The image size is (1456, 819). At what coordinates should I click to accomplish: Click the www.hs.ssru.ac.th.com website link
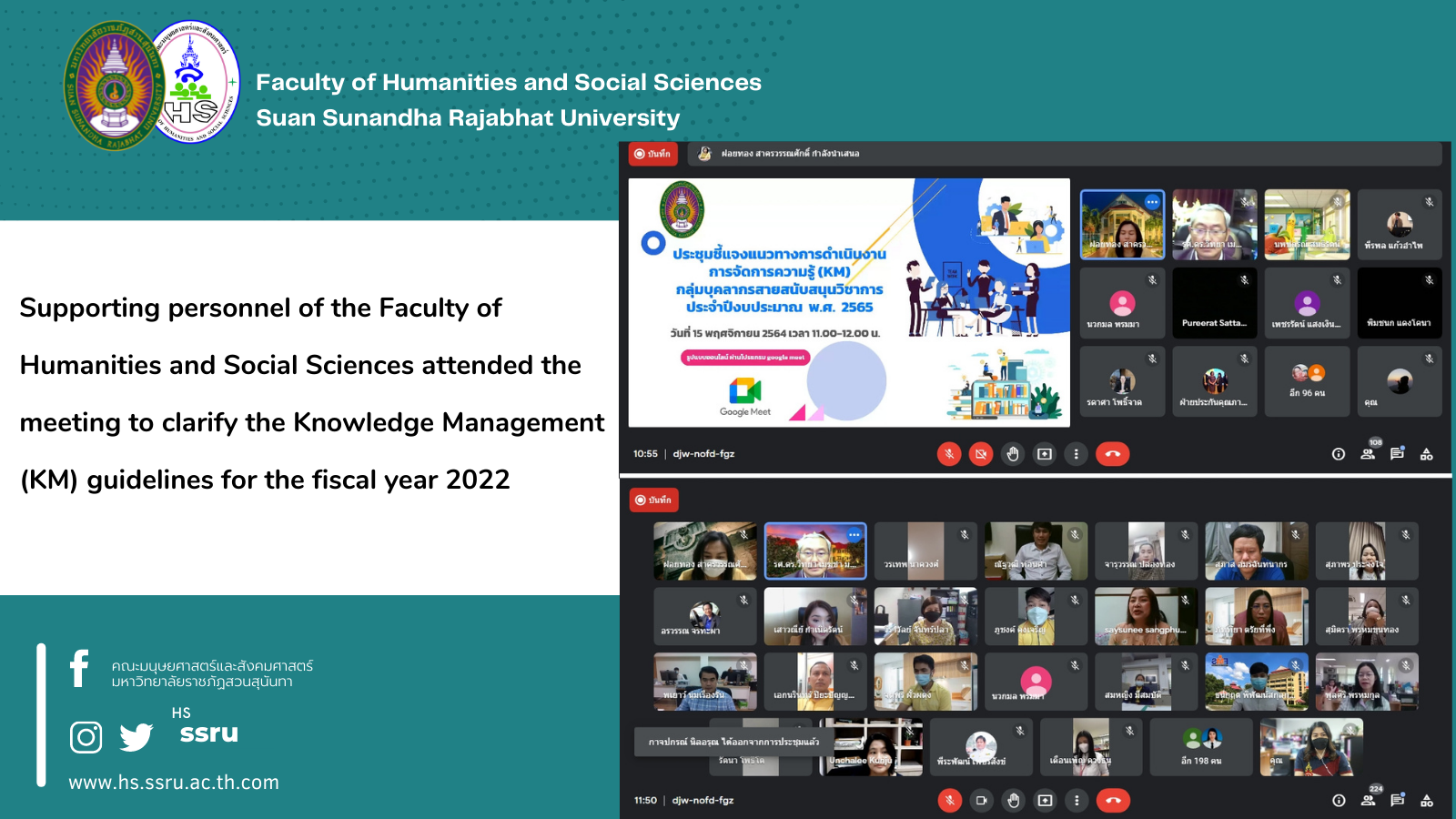(x=174, y=783)
